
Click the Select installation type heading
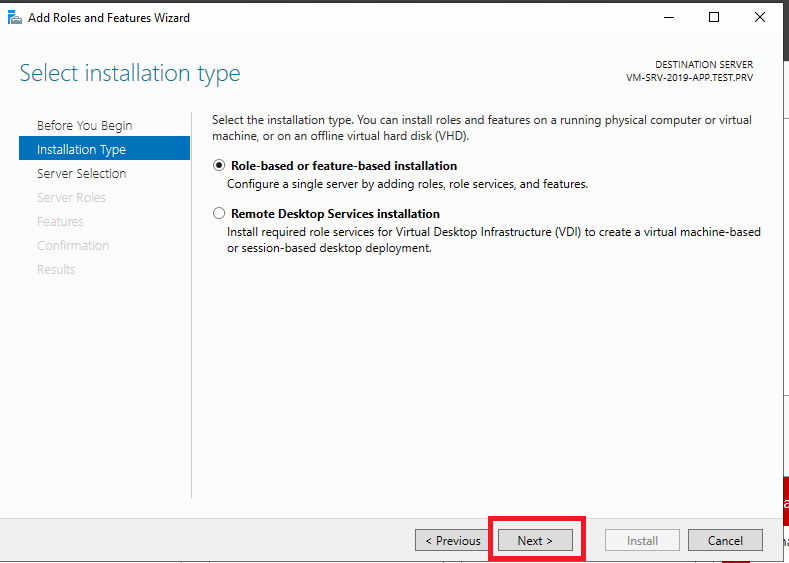[130, 73]
